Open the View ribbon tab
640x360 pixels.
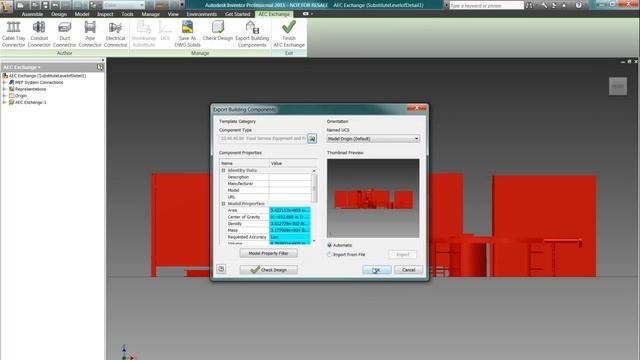click(173, 14)
